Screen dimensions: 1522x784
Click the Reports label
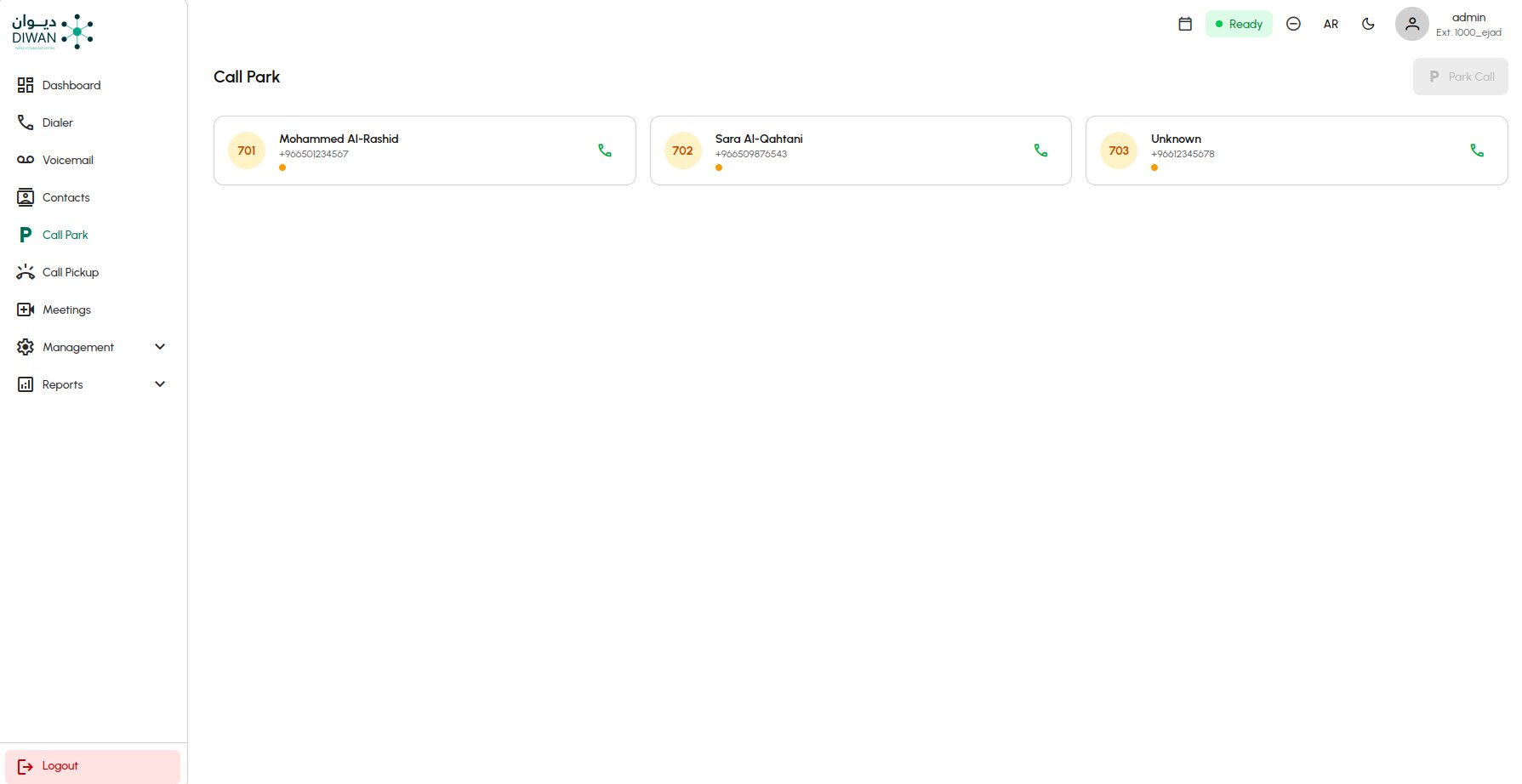[x=63, y=384]
